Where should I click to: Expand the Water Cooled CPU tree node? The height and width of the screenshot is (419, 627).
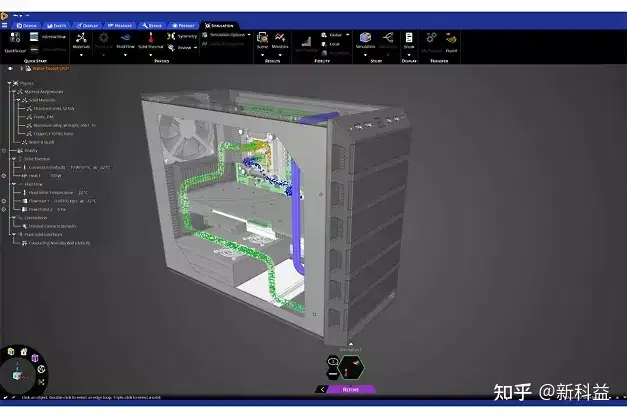[21, 68]
